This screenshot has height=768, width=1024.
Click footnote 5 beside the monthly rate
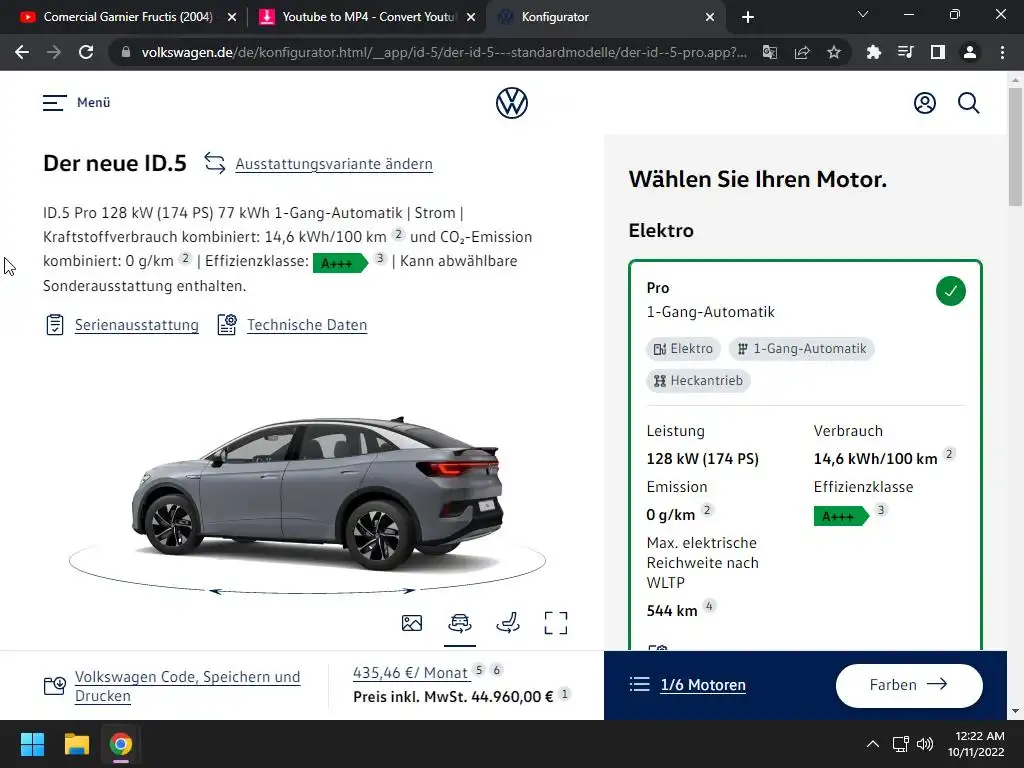479,669
